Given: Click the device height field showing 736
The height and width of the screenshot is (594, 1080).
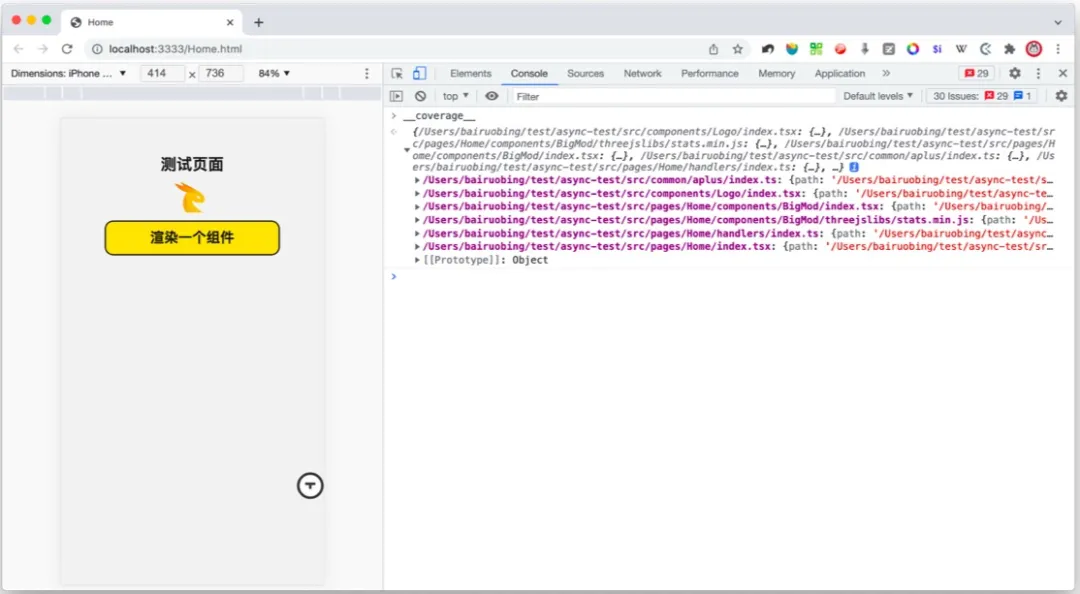Looking at the screenshot, I should [220, 73].
